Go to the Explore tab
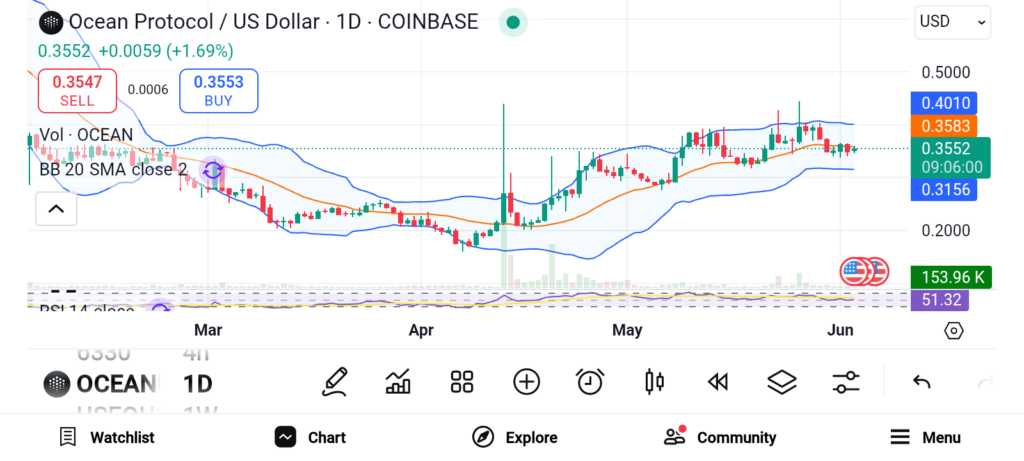Image resolution: width=1024 pixels, height=461 pixels. point(515,437)
